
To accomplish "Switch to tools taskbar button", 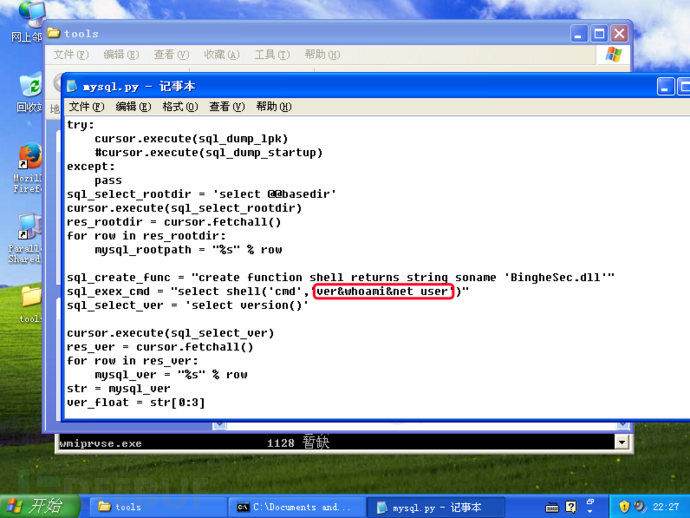I will pos(158,507).
